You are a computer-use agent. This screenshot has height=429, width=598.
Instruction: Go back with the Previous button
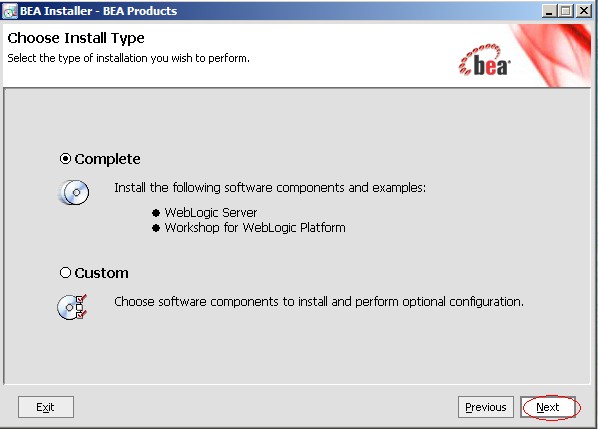click(x=486, y=407)
